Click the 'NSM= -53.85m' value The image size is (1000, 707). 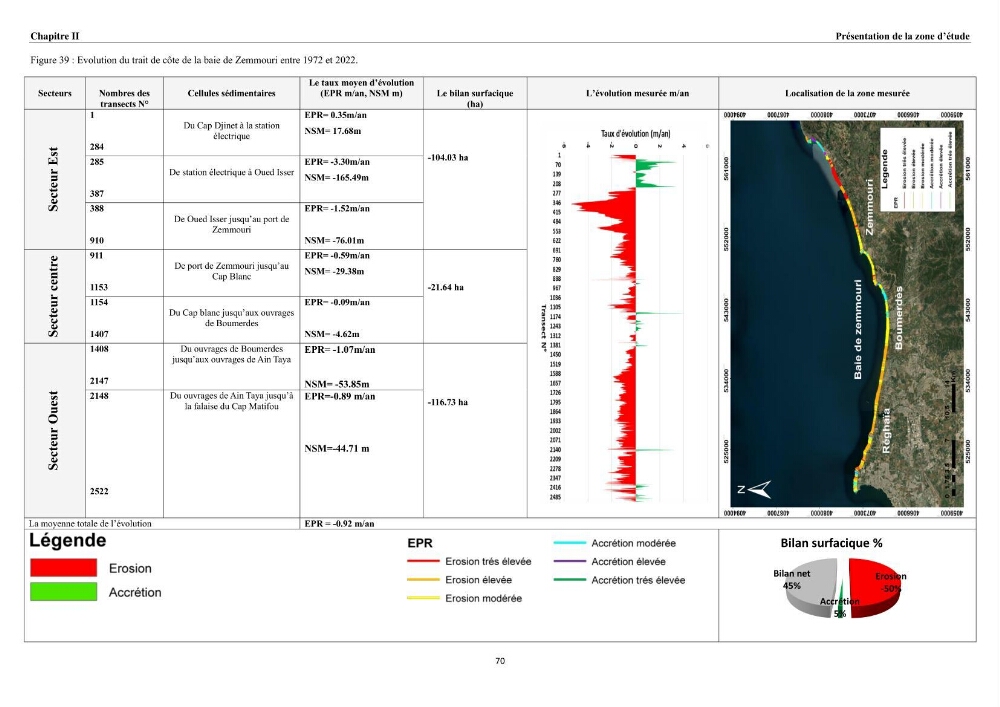(x=337, y=384)
